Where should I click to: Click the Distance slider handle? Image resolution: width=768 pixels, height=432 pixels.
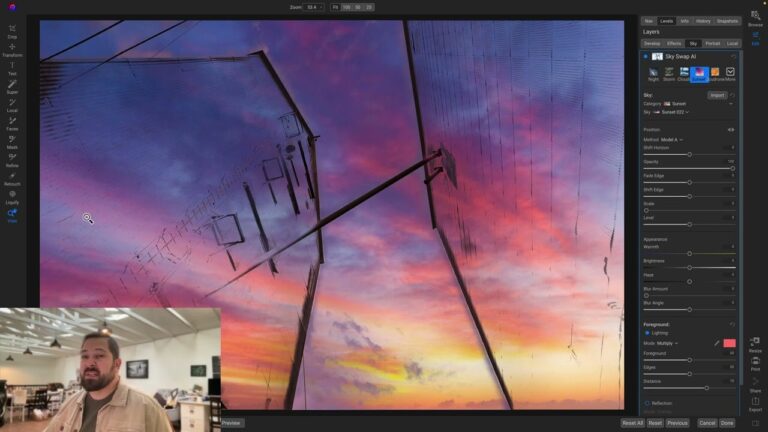(706, 388)
